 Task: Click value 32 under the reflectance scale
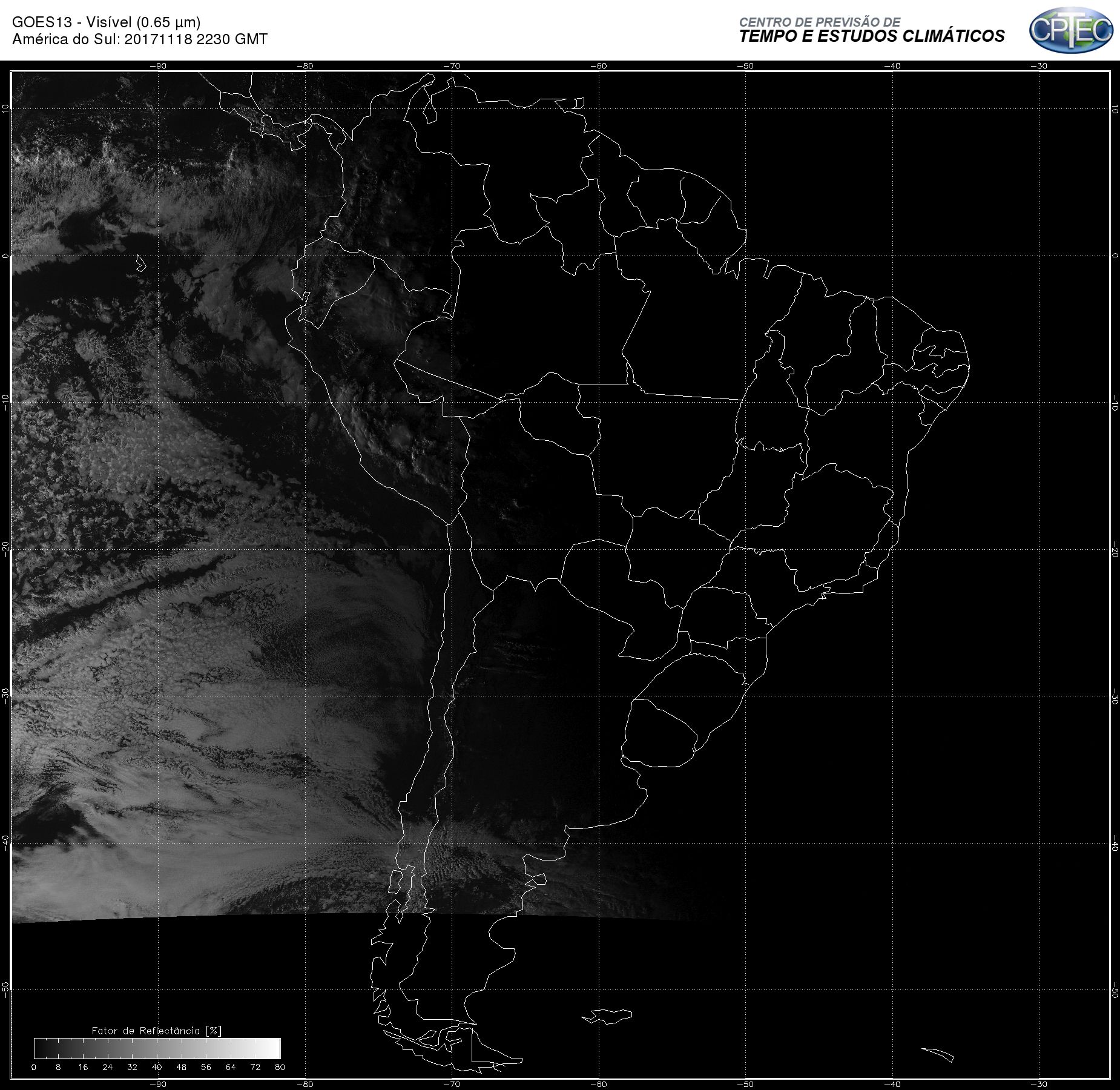point(132,1067)
